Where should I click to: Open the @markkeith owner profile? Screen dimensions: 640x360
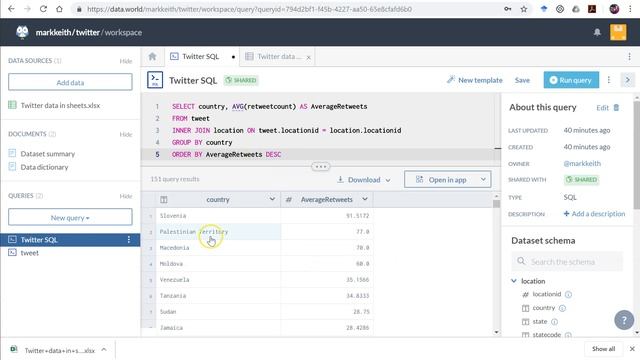(x=582, y=163)
